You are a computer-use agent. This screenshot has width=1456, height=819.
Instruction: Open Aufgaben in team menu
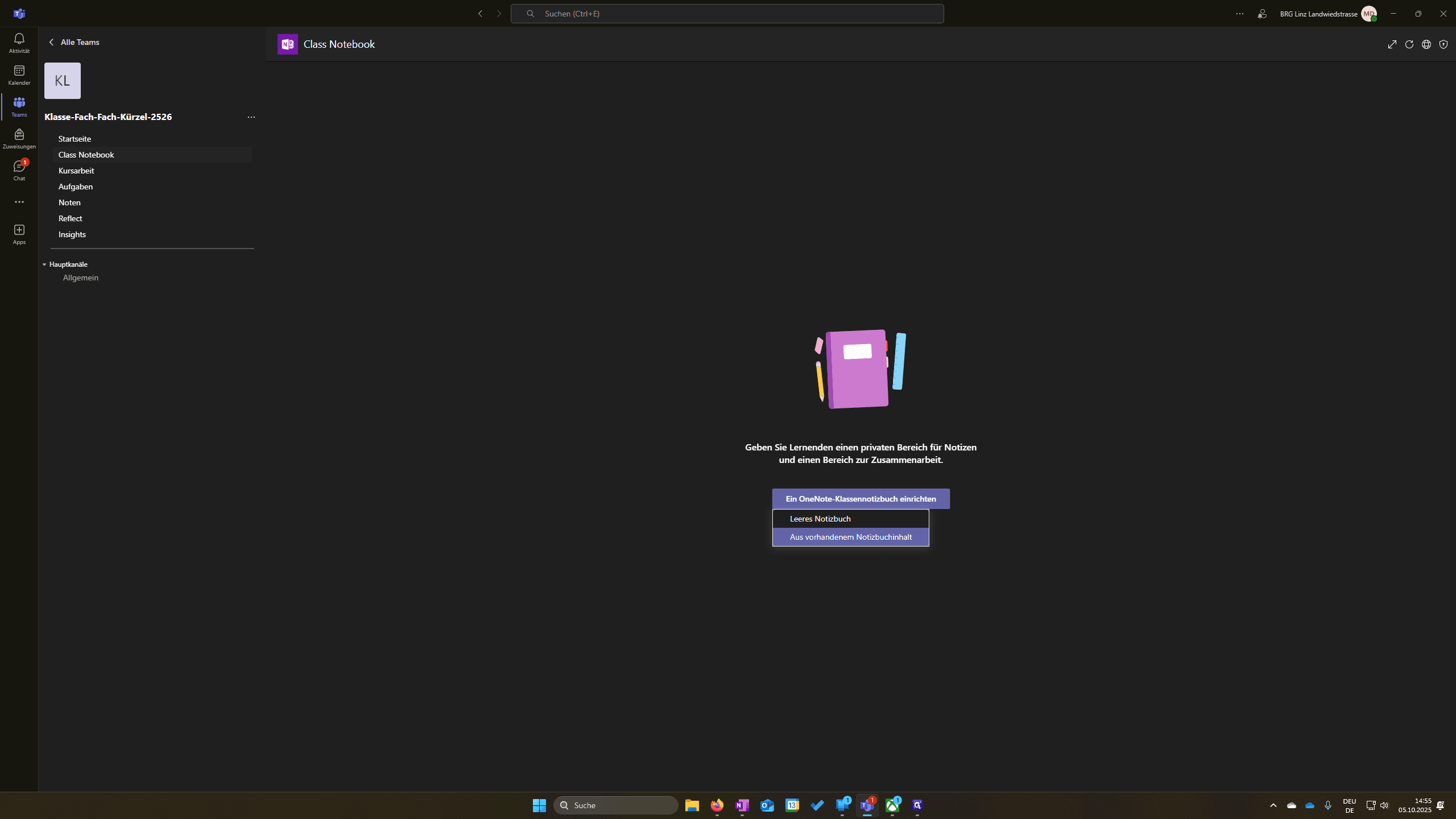(152, 187)
